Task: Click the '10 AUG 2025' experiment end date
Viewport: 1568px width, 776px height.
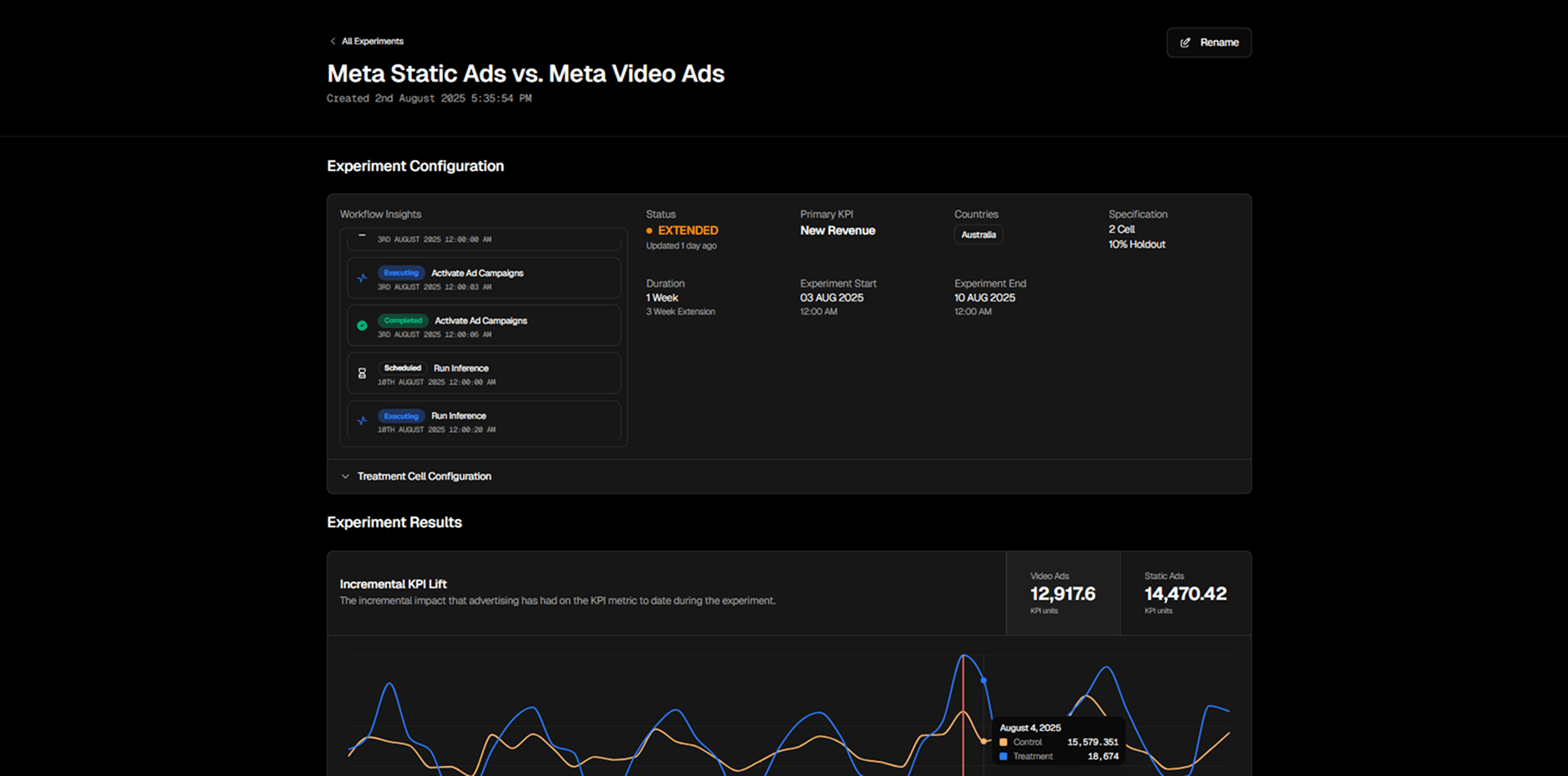Action: pos(985,298)
